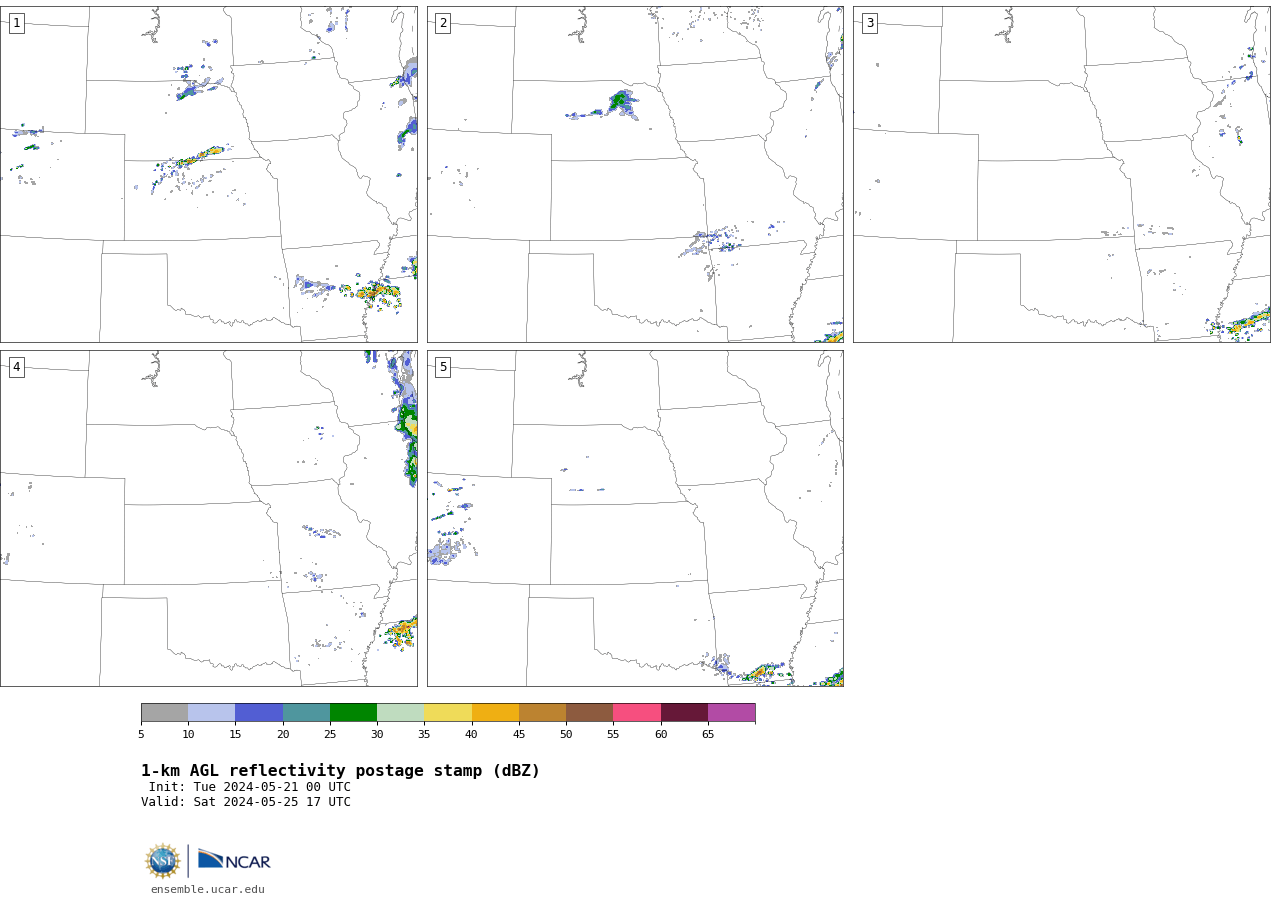Open ensemble member 1 reflectivity panel
This screenshot has height=901, width=1280.
pos(209,174)
